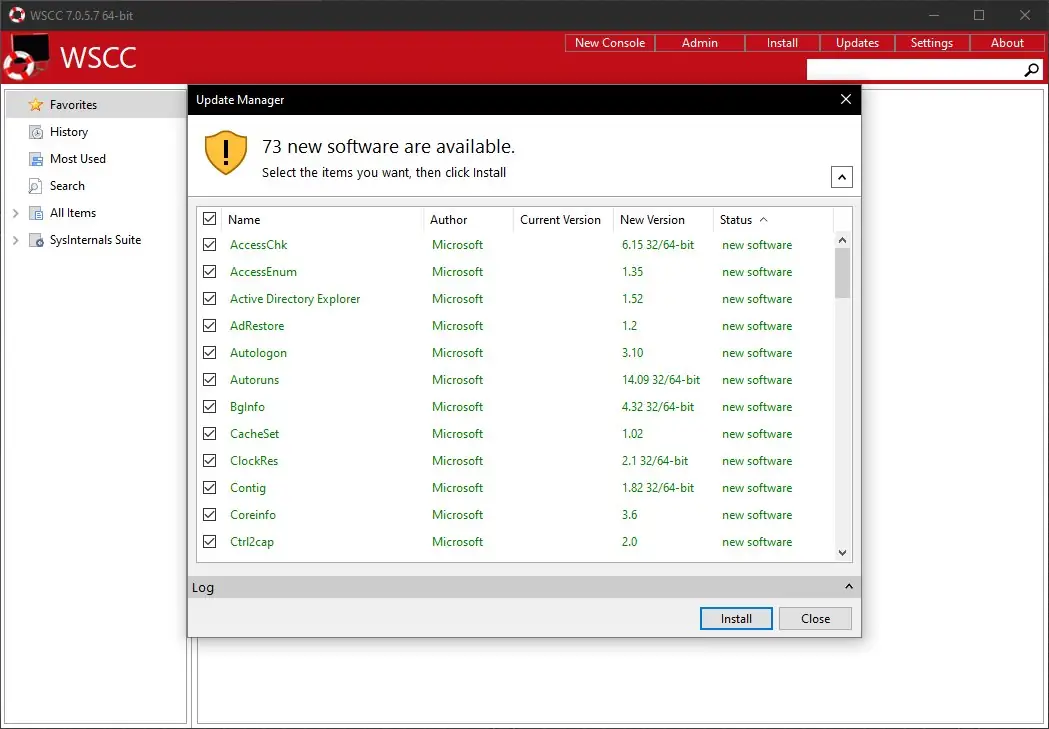Uncheck the Autologon checkbox
The width and height of the screenshot is (1049, 729).
click(209, 352)
